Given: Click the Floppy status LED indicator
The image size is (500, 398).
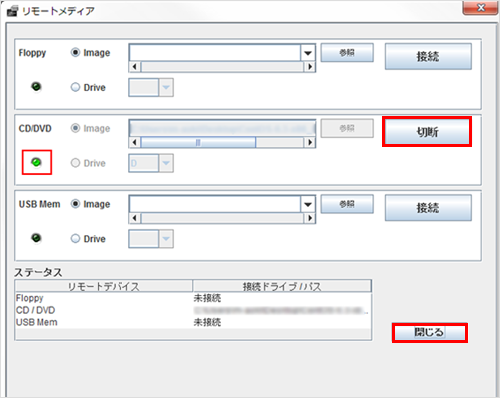Looking at the screenshot, I should click(36, 87).
